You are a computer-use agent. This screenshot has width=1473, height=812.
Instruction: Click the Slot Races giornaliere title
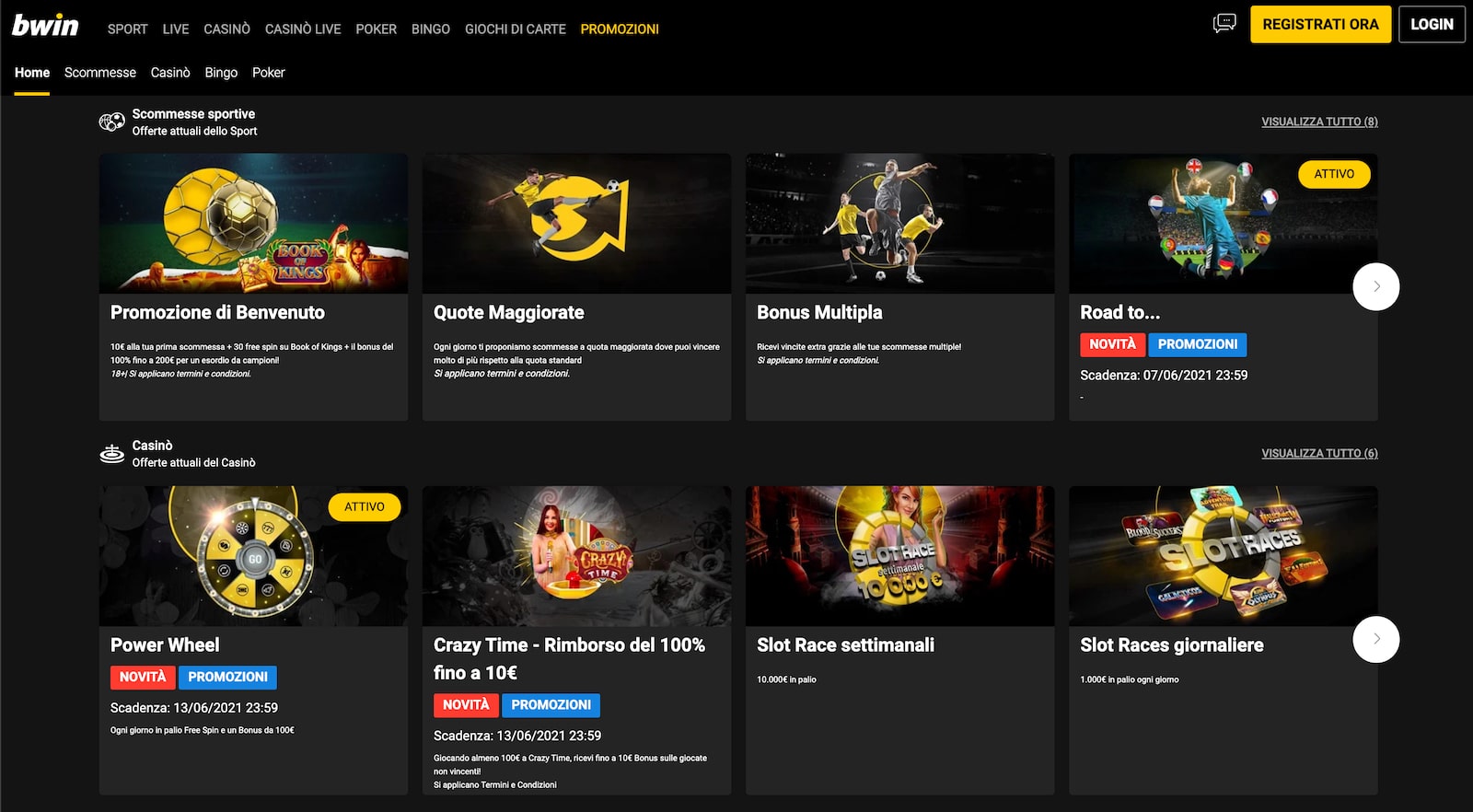tap(1172, 645)
